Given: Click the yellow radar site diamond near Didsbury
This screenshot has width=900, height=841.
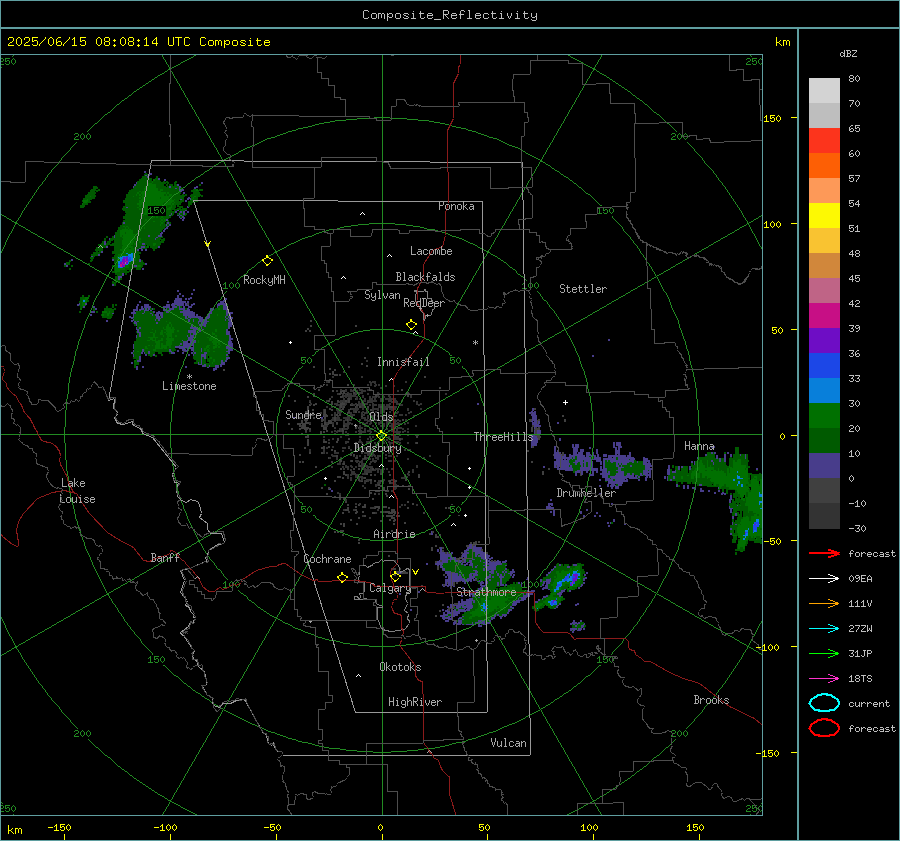Looking at the screenshot, I should 381,436.
